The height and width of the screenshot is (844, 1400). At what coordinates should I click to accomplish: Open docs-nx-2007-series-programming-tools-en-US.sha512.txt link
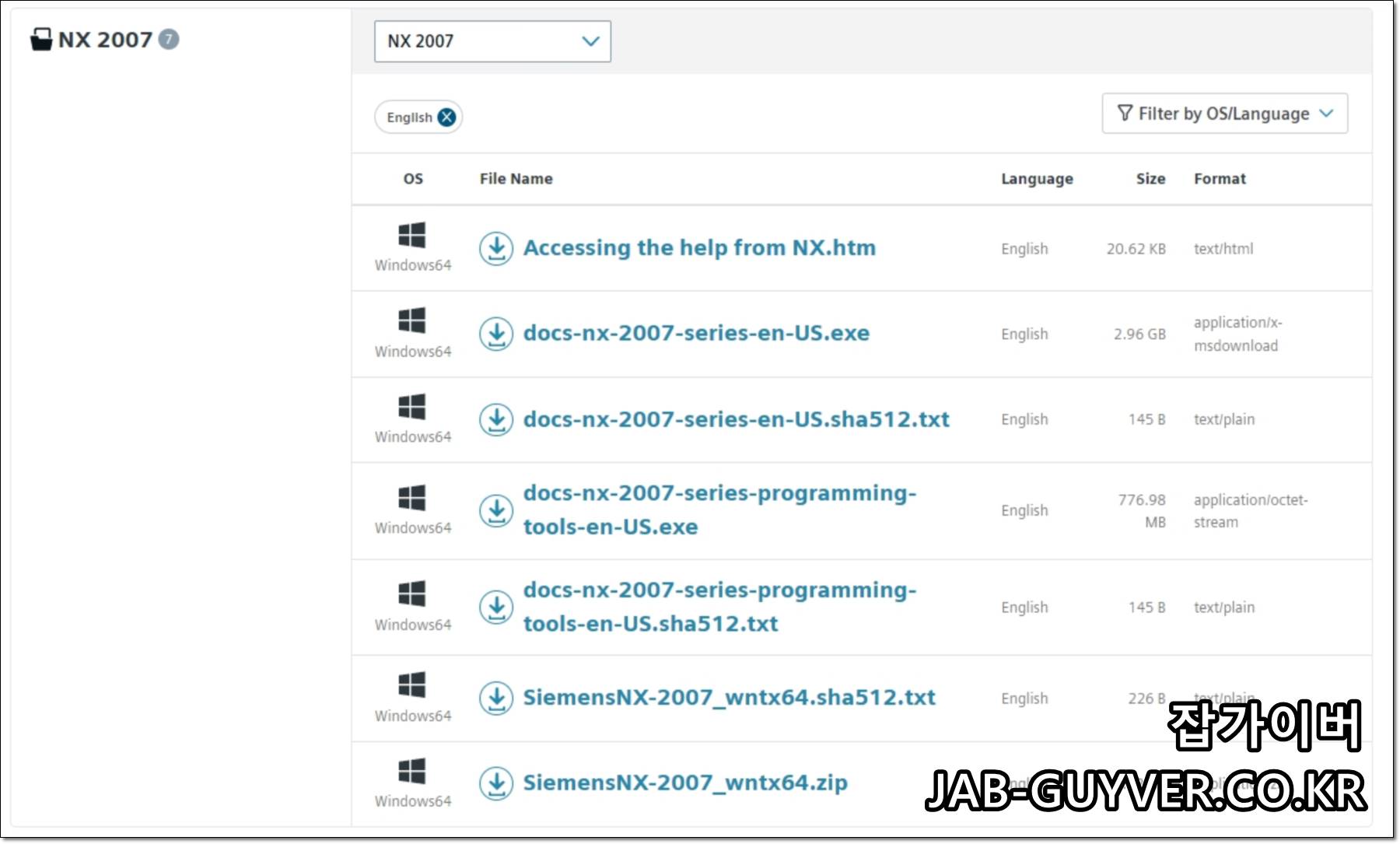(719, 607)
